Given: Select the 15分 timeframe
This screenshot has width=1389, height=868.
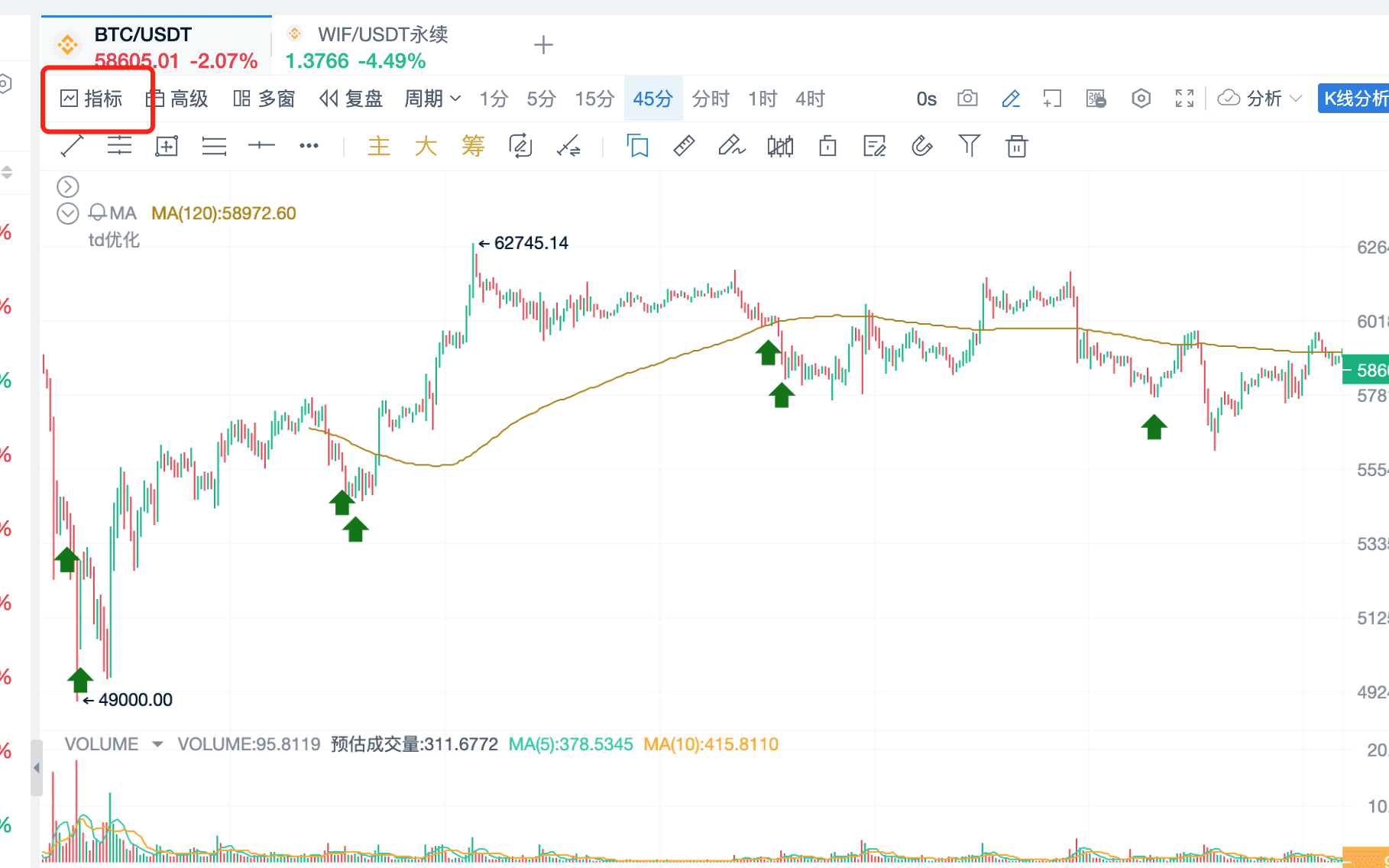Looking at the screenshot, I should (x=594, y=99).
